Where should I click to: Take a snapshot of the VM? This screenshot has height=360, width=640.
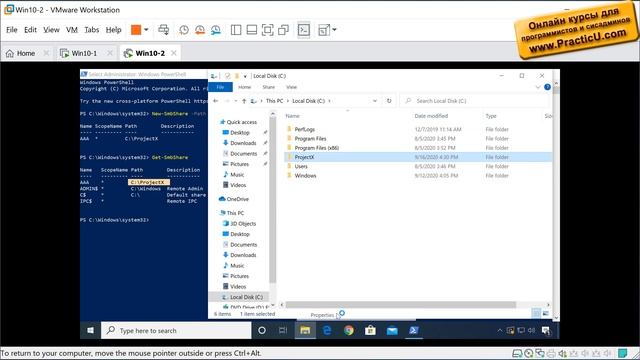click(184, 30)
